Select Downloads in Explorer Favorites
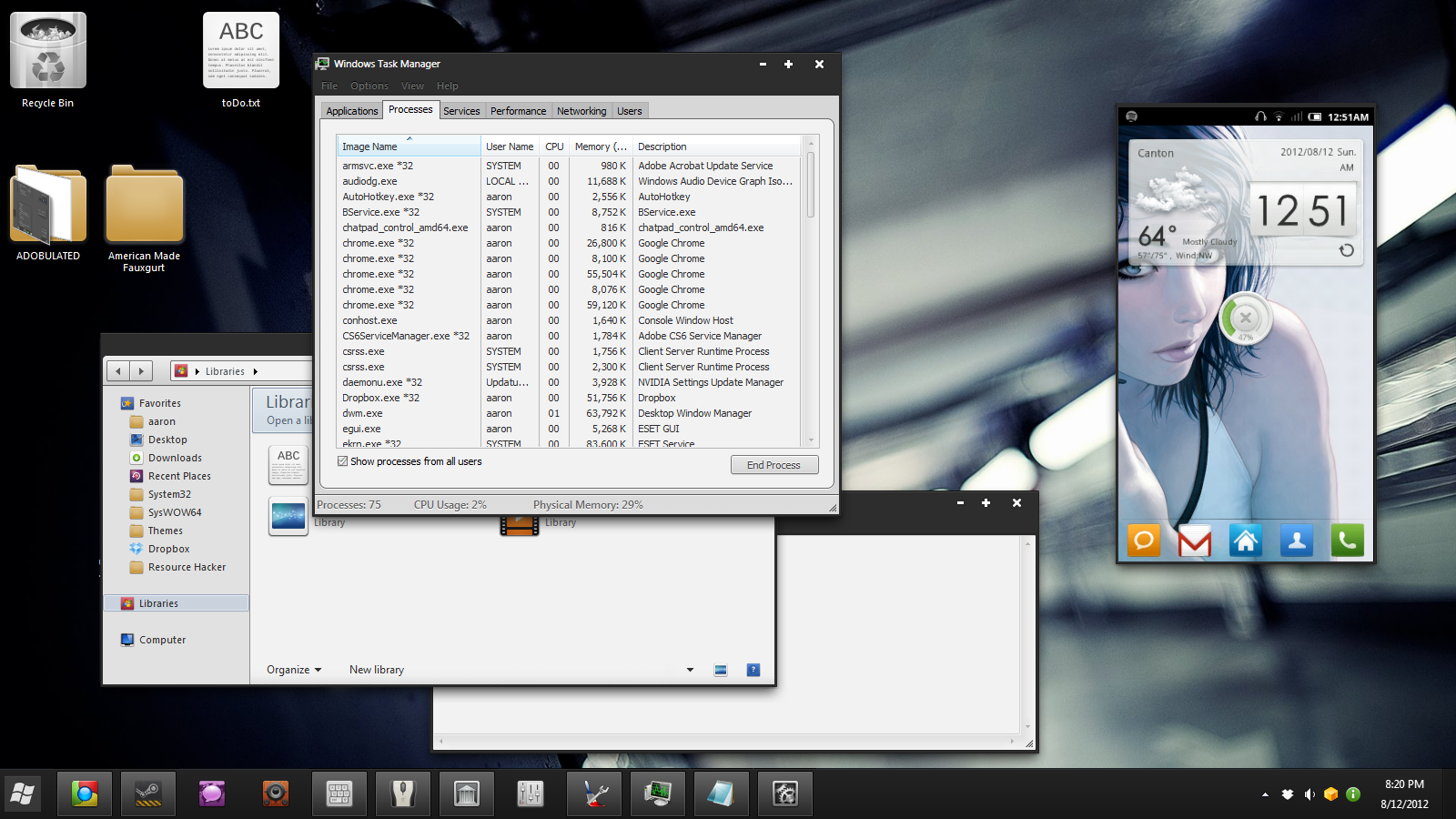 pos(175,458)
